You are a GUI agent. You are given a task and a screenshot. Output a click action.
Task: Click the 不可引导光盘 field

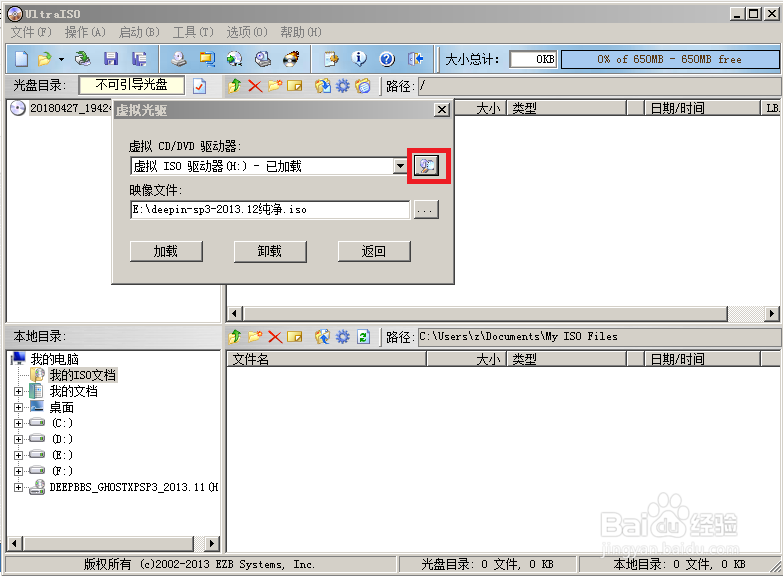(131, 85)
